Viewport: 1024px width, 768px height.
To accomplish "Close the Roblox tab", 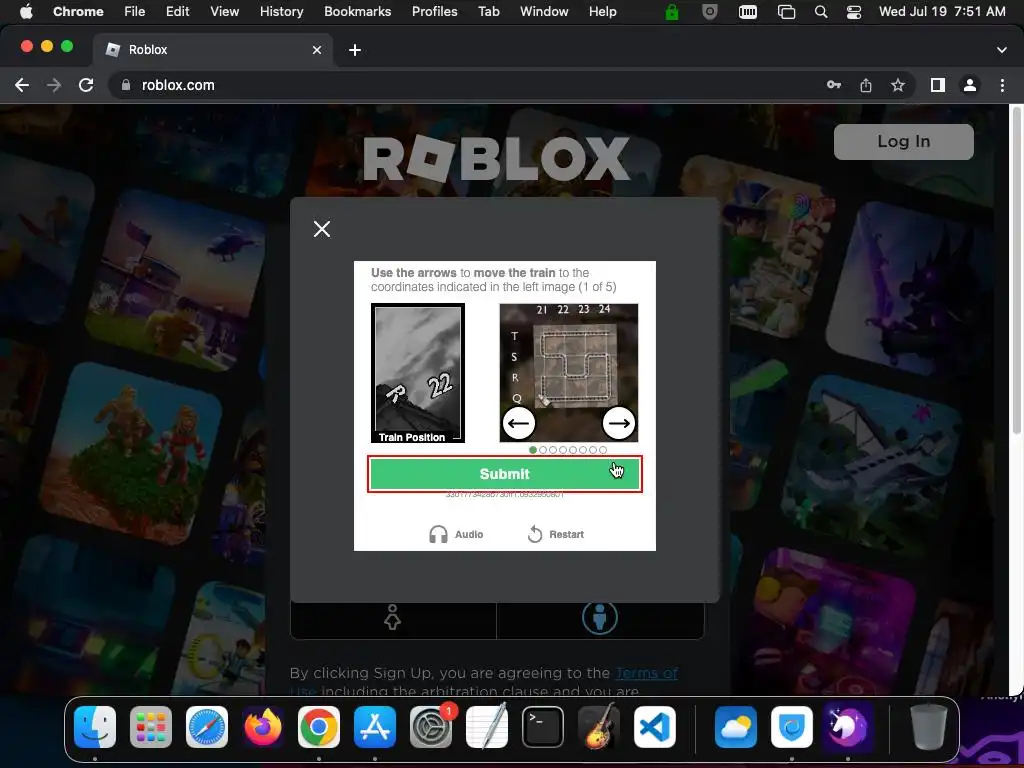I will tap(317, 50).
